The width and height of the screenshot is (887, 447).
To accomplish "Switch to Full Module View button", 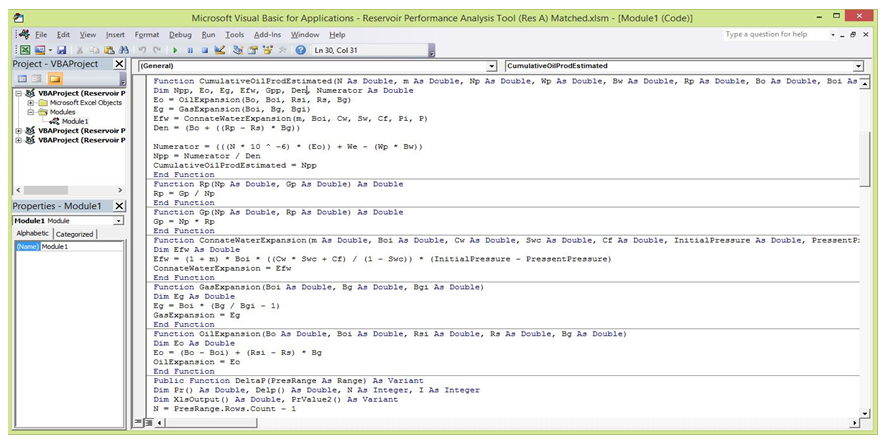I will (148, 422).
